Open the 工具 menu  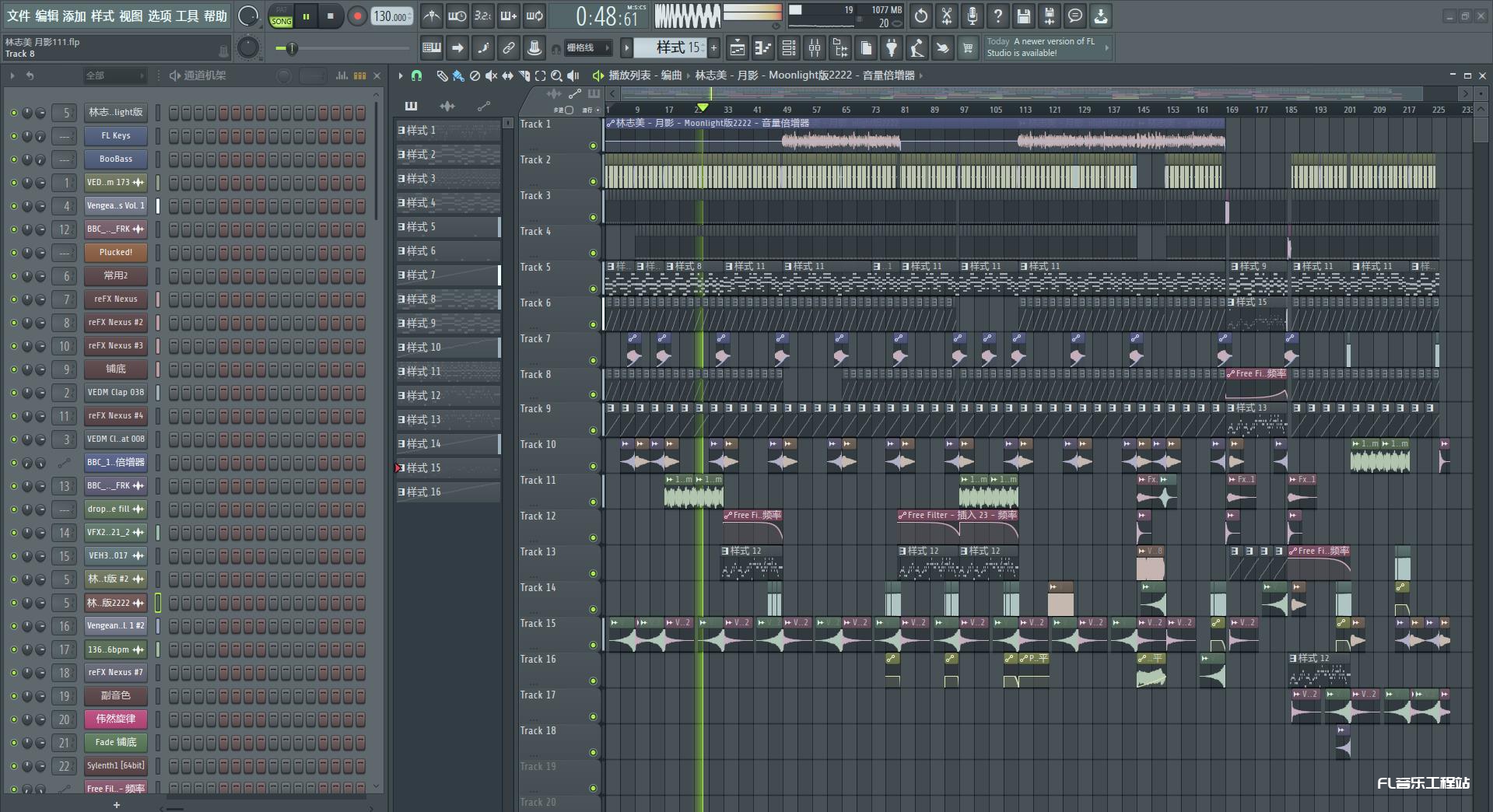188,16
